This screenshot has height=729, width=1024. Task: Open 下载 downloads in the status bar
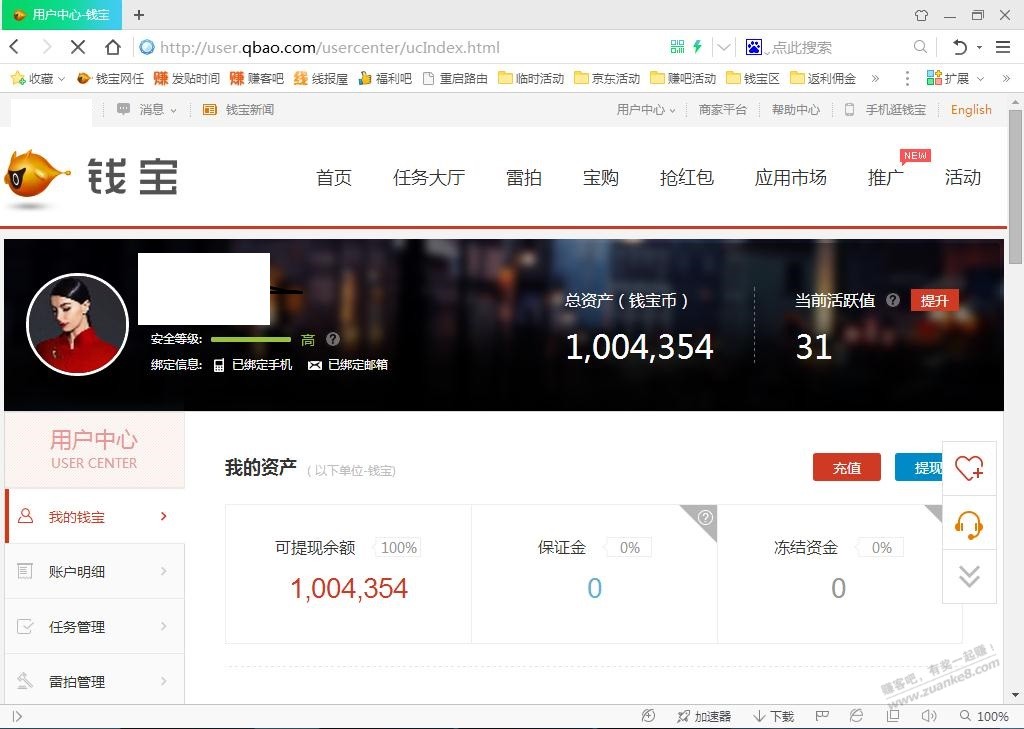coord(774,717)
